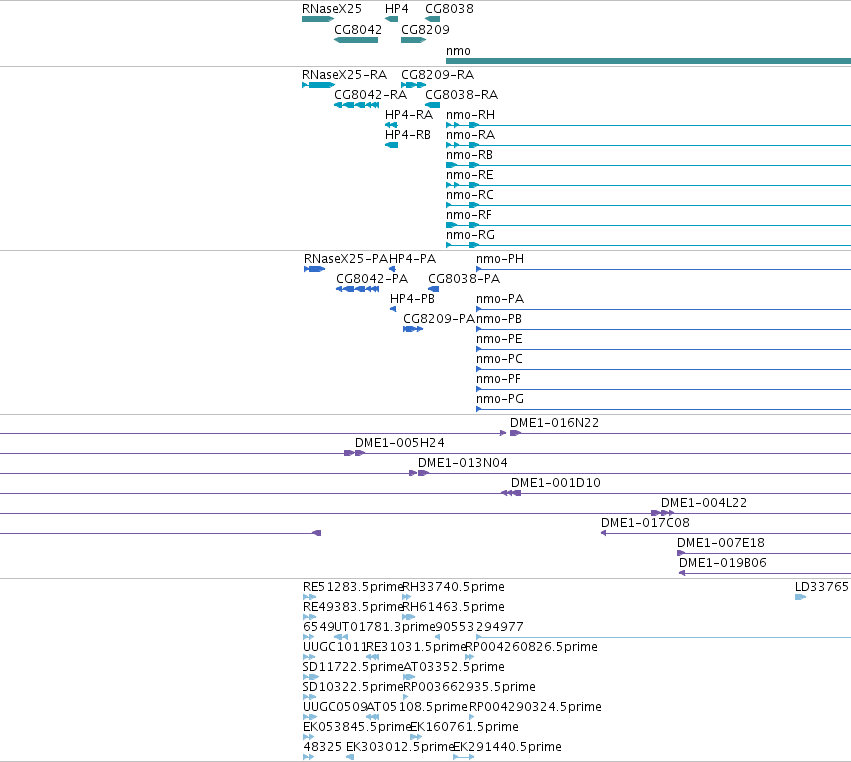Select the nmo-PG protein feature
This screenshot has width=851, height=762.
(663, 409)
